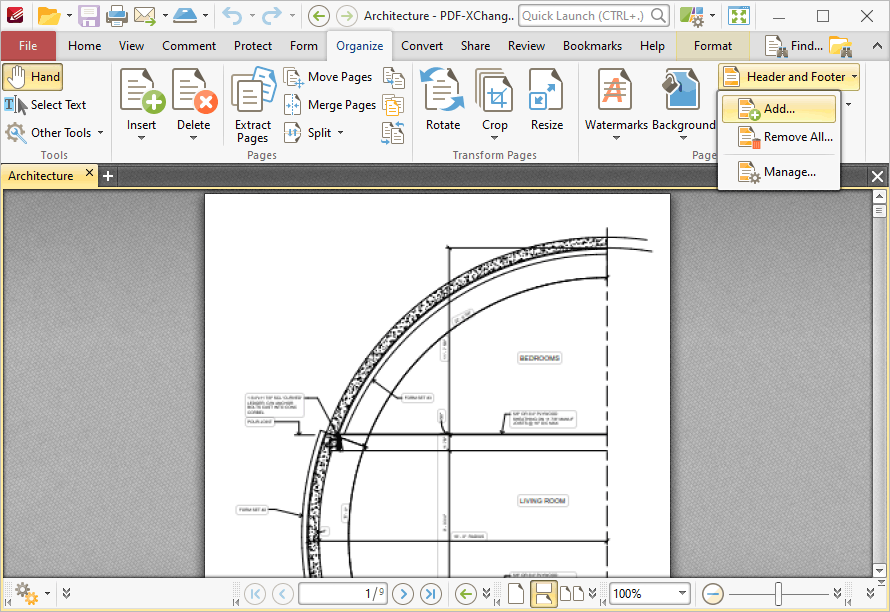Image resolution: width=890 pixels, height=612 pixels.
Task: Activate the Hand tool
Action: pos(33,76)
